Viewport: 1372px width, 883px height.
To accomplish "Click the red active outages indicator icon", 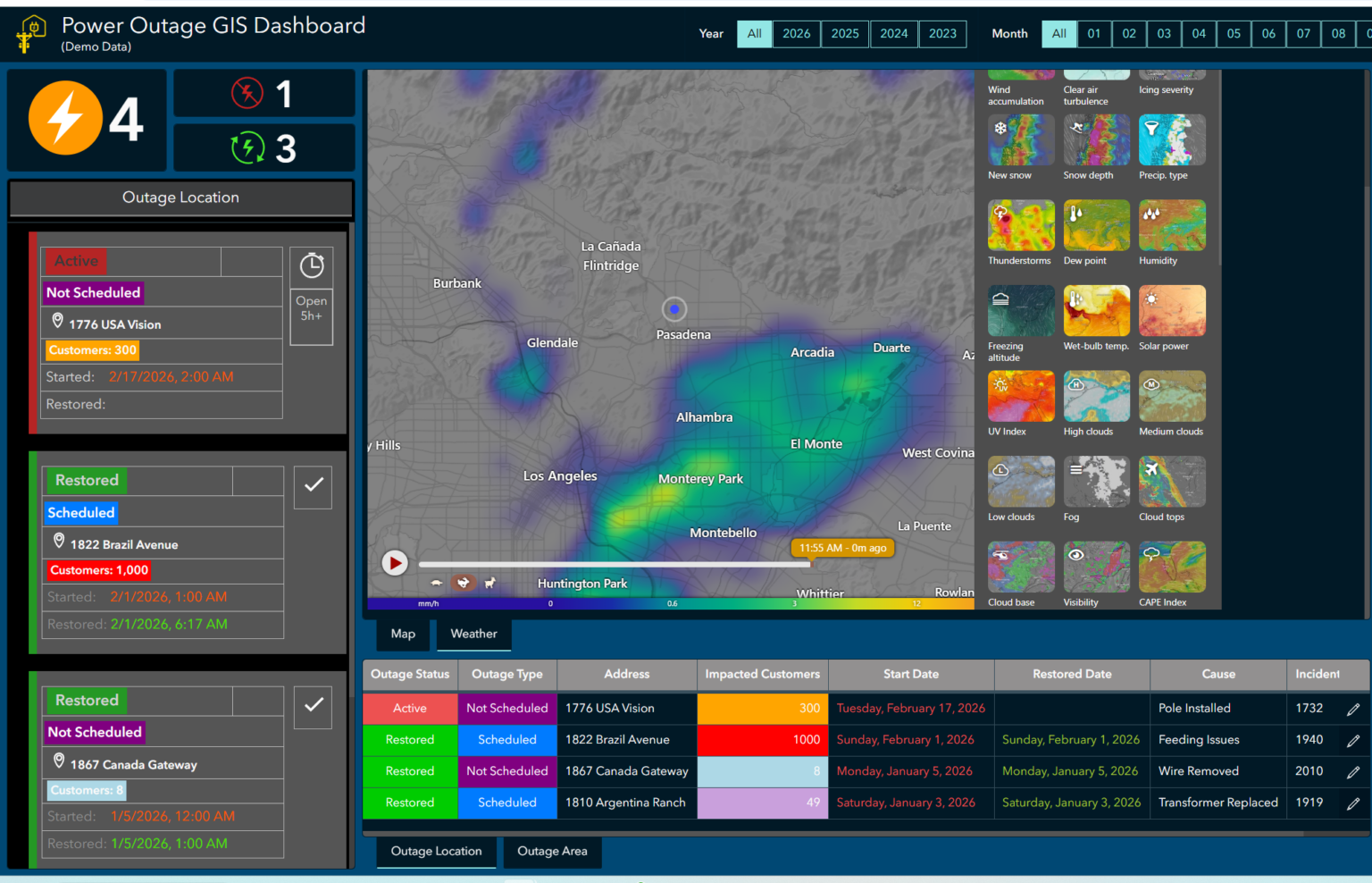I will pyautogui.click(x=247, y=93).
